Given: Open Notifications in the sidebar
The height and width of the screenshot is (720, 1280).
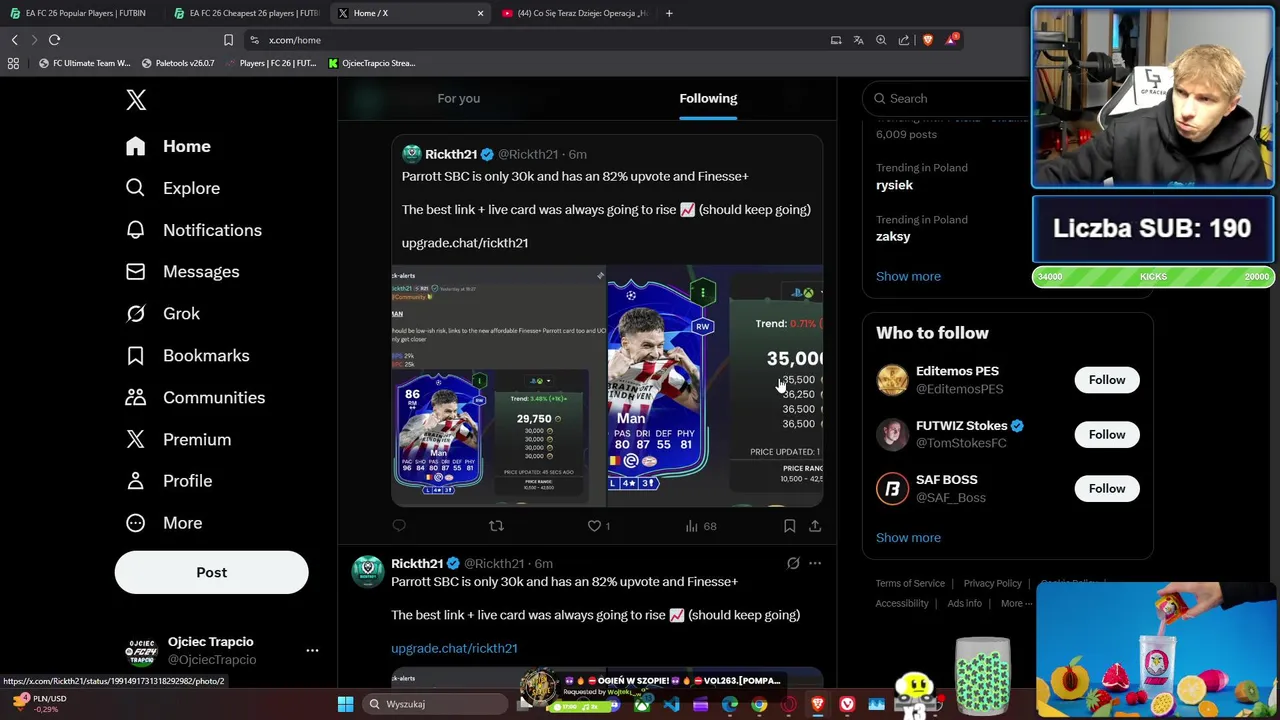Looking at the screenshot, I should [194, 230].
